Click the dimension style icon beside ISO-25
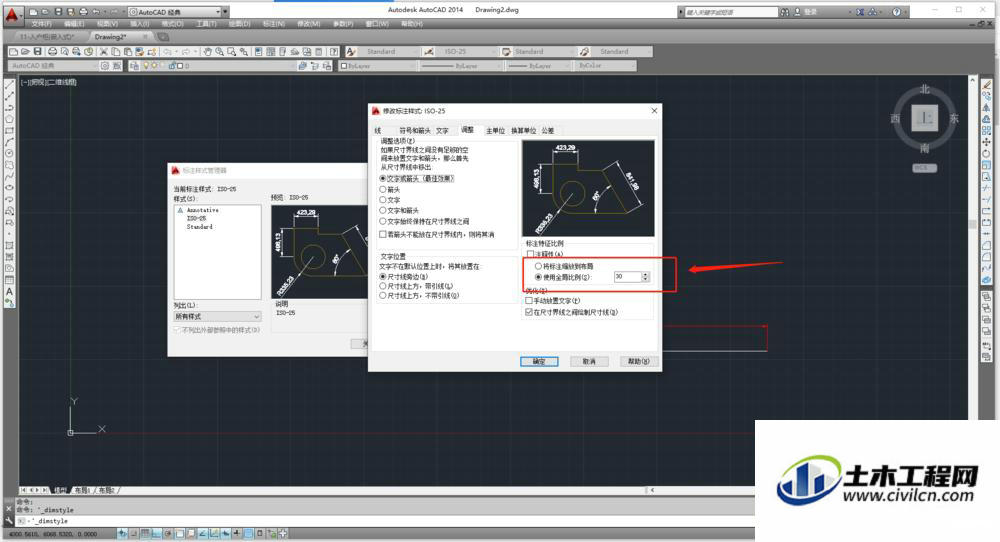1000x542 pixels. pos(429,52)
